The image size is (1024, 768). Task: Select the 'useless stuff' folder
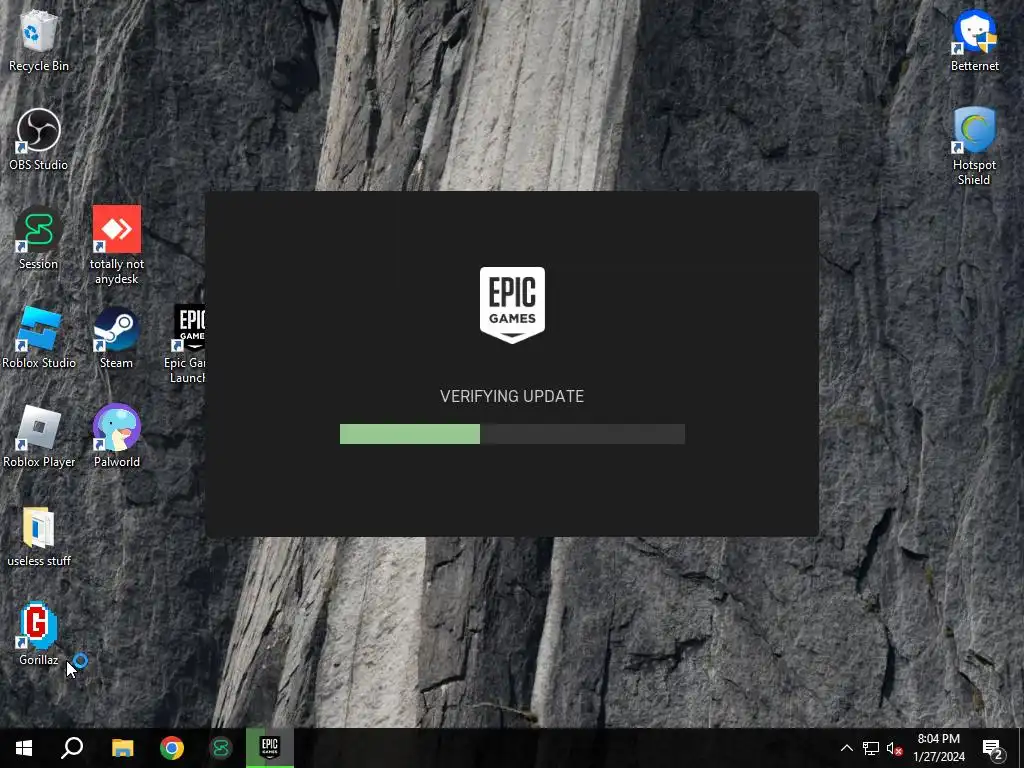39,536
